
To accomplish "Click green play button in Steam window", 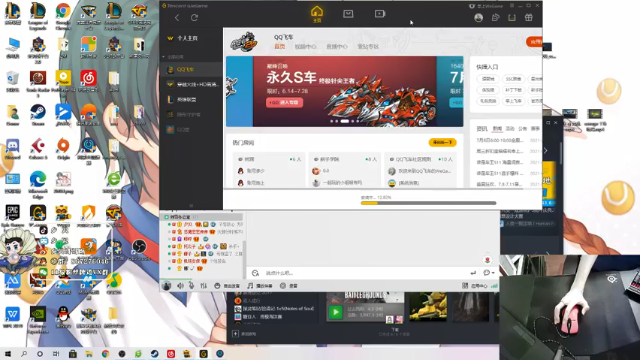I will (x=336, y=313).
